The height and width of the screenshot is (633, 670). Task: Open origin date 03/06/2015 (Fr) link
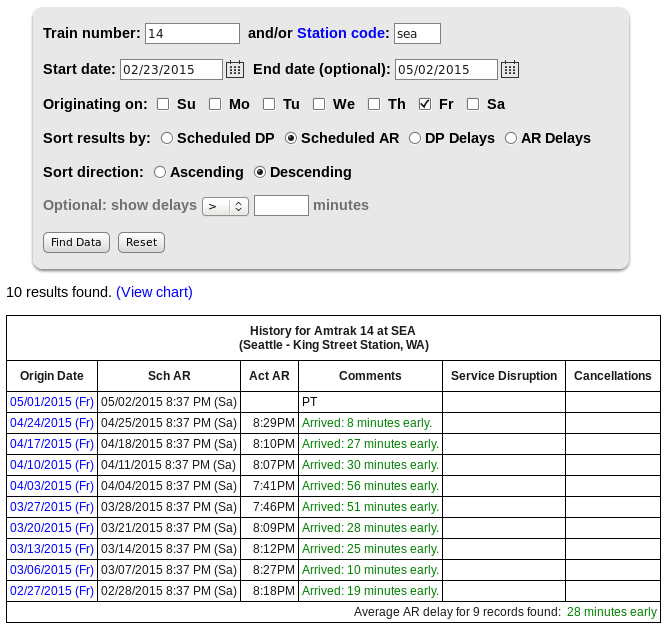click(52, 569)
